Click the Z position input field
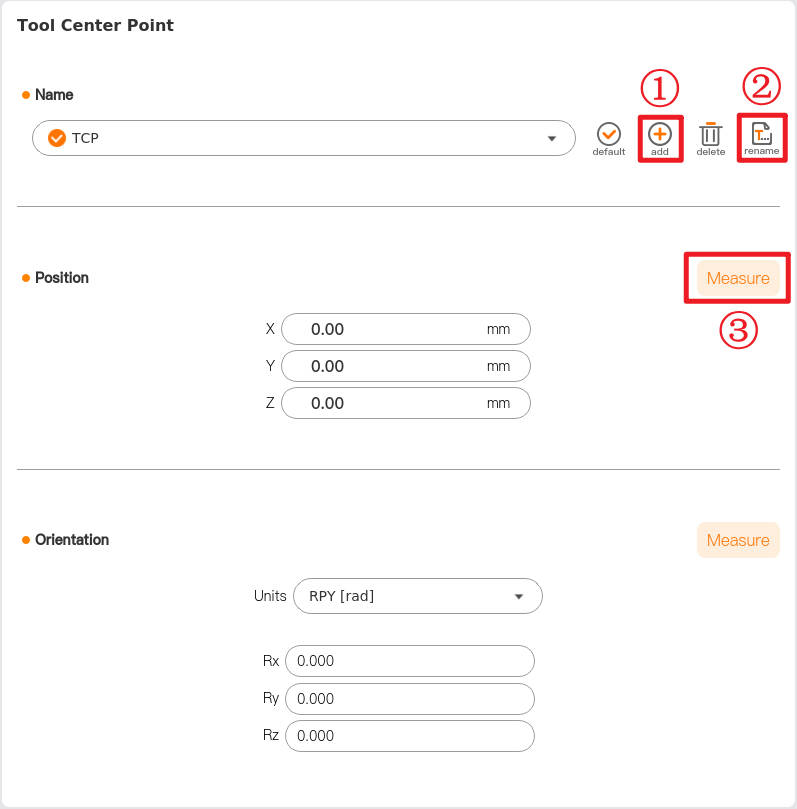Screen dimensions: 797x809 405,403
